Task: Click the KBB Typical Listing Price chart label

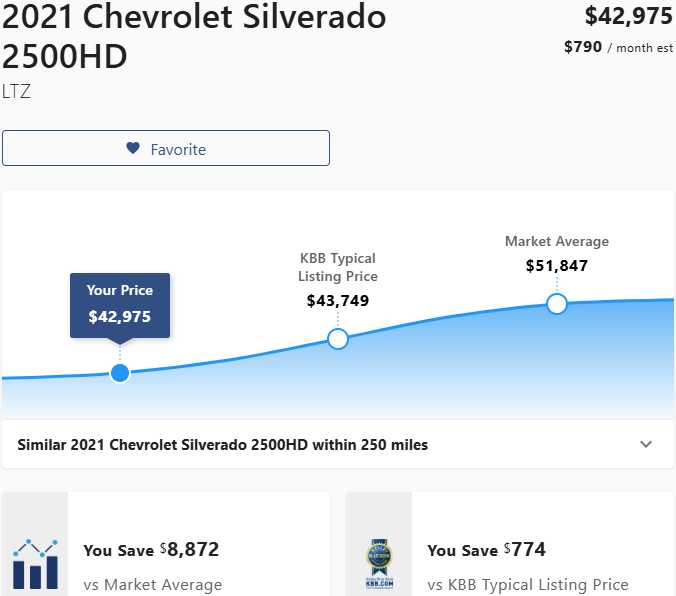Action: coord(338,266)
